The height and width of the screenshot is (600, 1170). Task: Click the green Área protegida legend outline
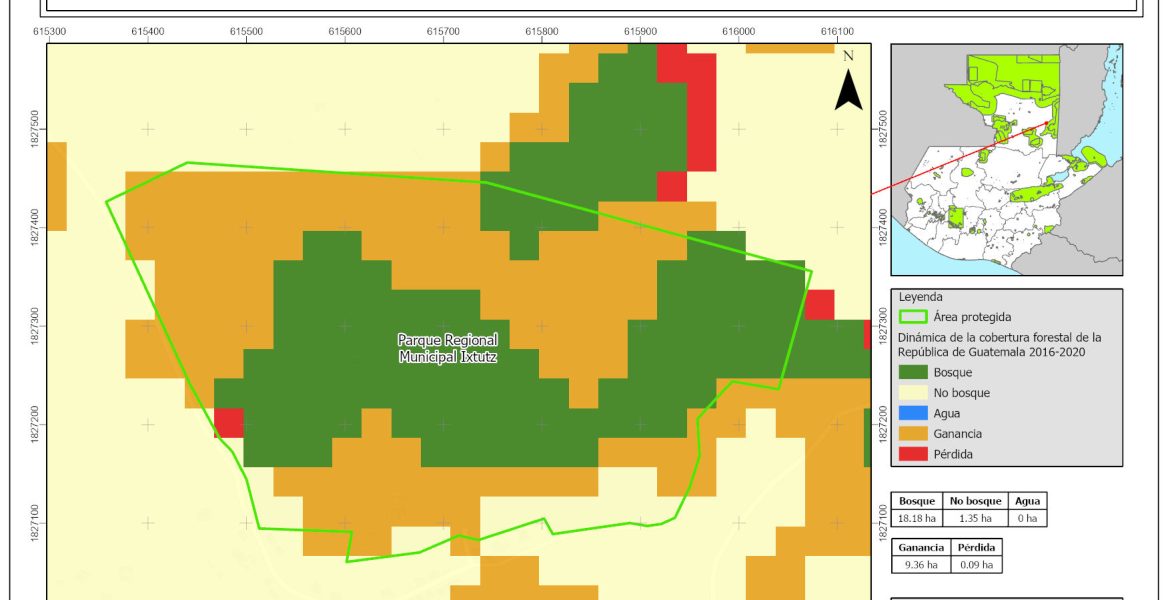pos(914,317)
